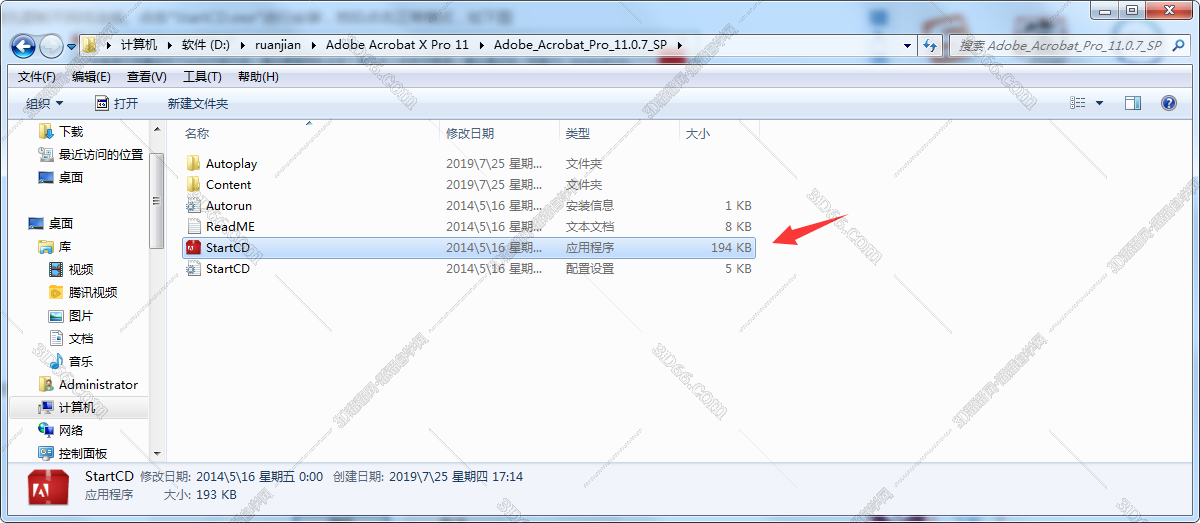1200x523 pixels.
Task: Select the Autorun setup information file icon
Action: tap(194, 205)
